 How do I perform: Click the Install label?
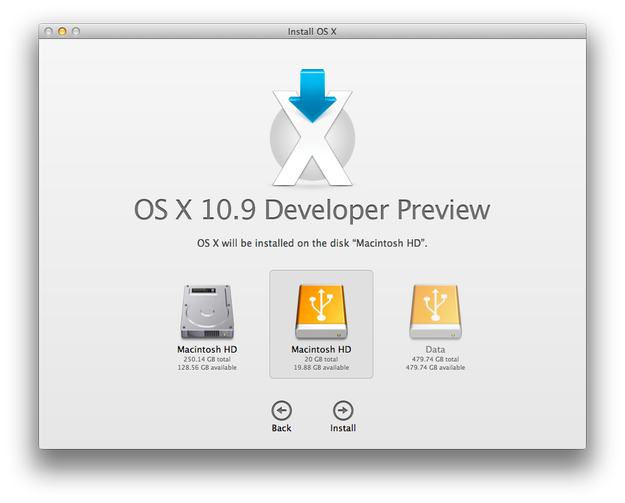click(x=343, y=428)
